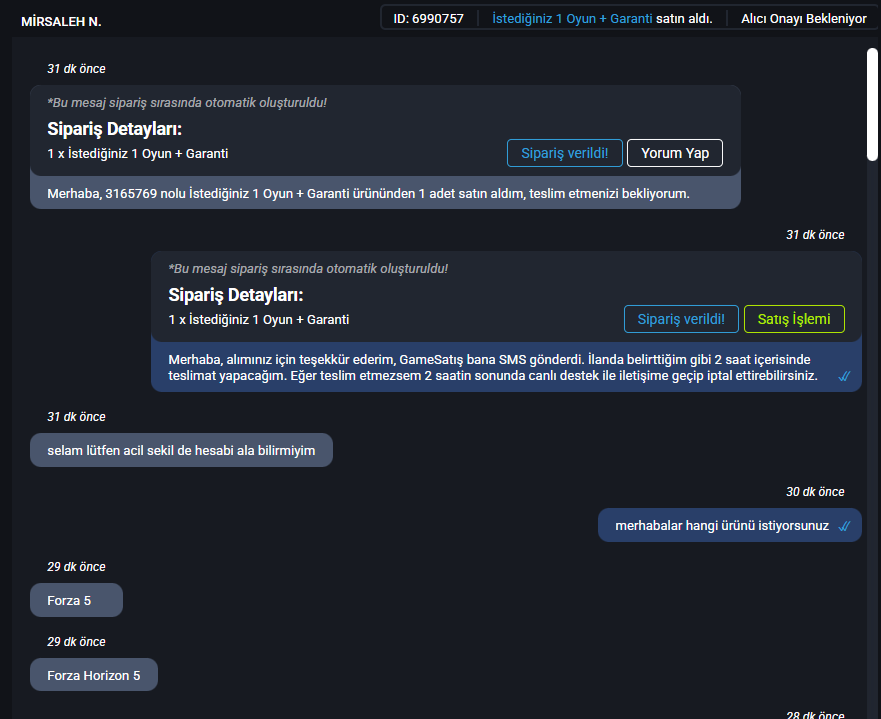Click the read-receipt checkmarks on the delivery message
The width and height of the screenshot is (881, 719).
tap(844, 376)
